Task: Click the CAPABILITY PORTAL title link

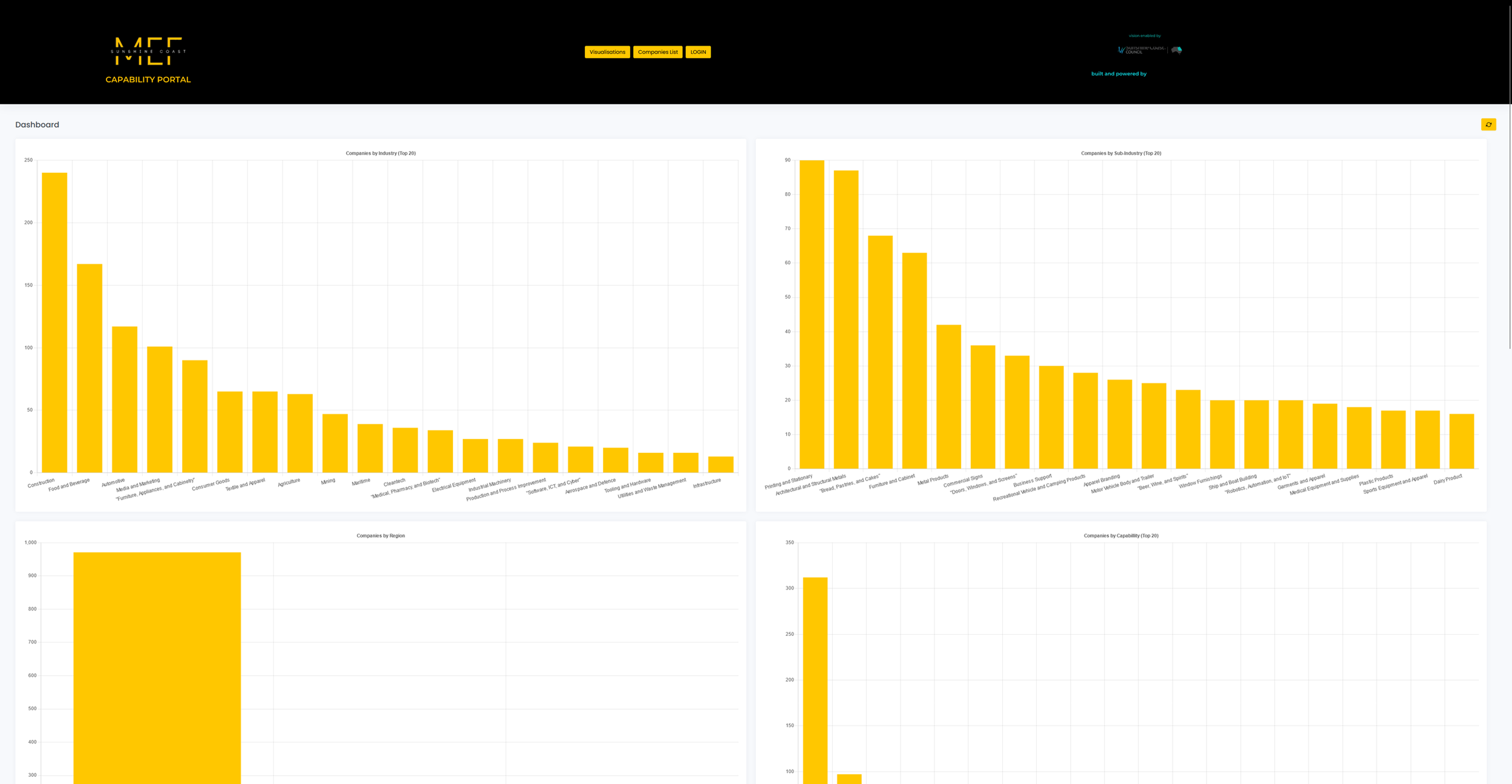Action: coord(148,79)
